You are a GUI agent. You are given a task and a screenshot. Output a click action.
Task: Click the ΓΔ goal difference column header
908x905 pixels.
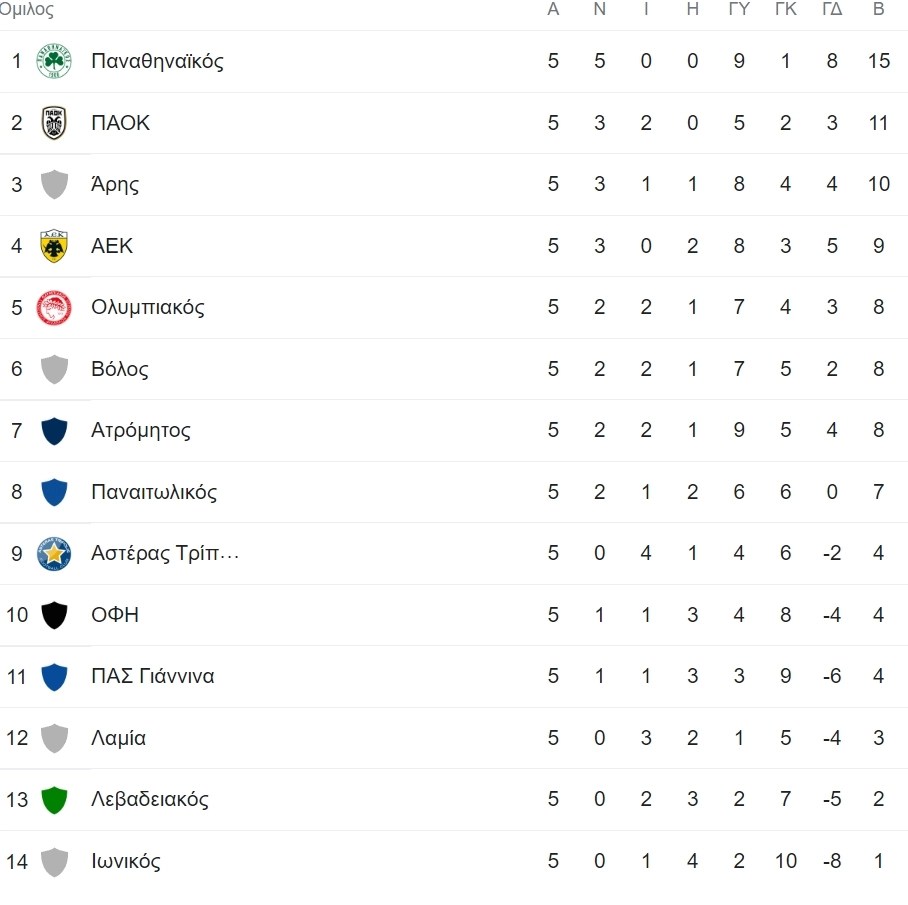[x=832, y=9]
